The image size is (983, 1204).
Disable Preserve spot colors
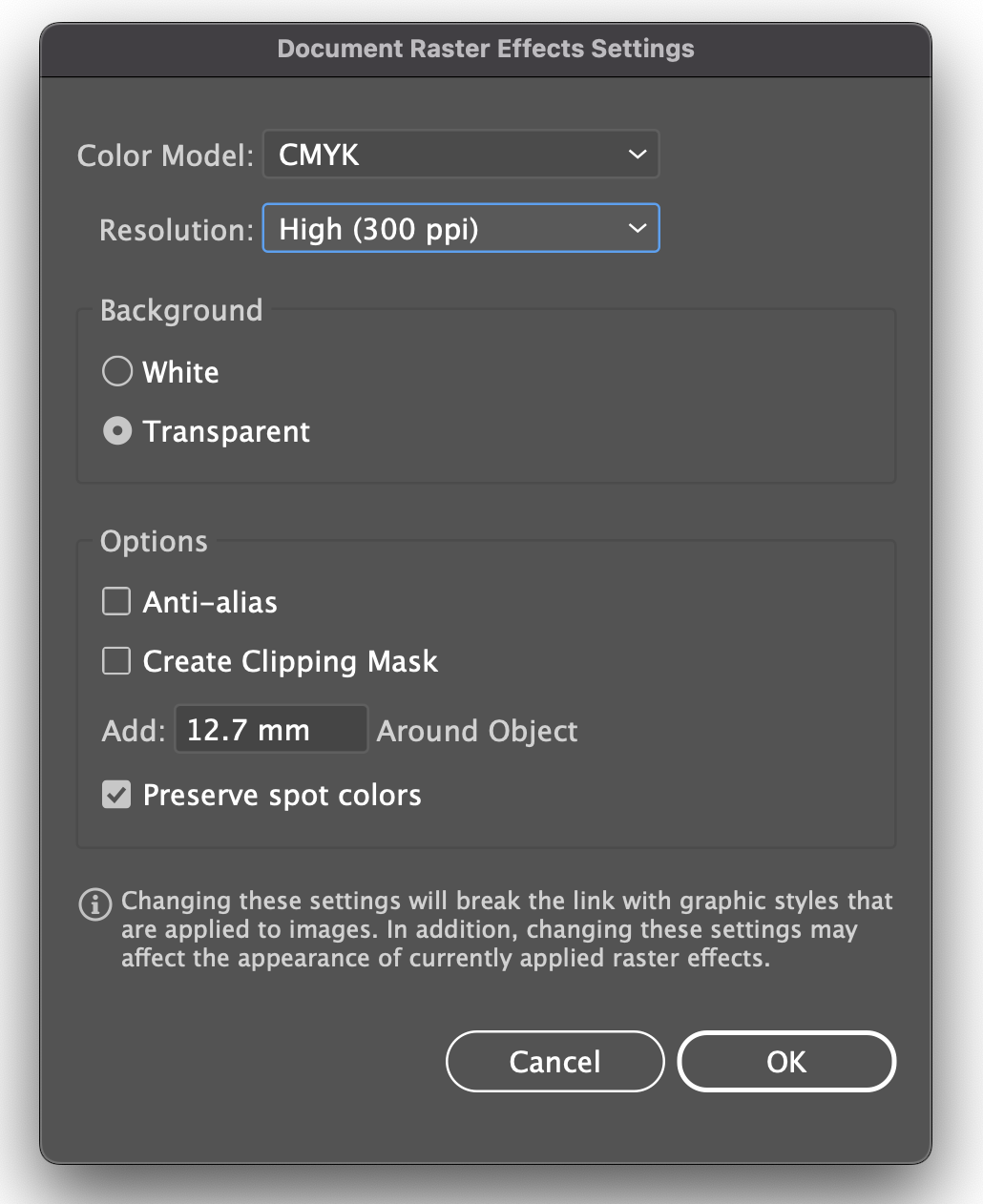click(115, 794)
